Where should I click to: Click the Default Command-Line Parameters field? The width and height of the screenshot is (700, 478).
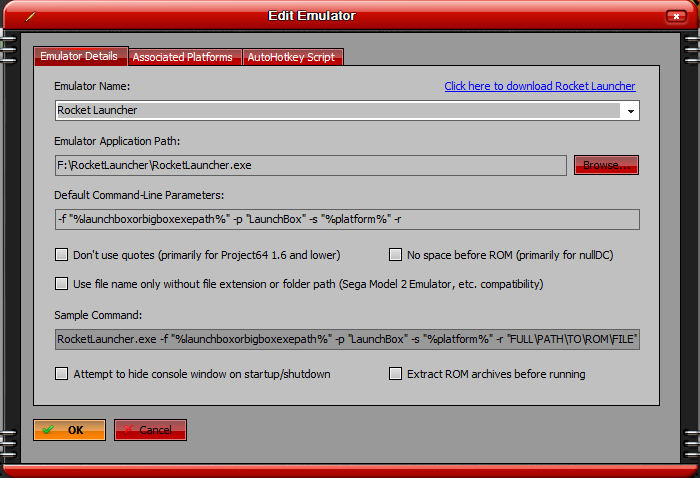(x=347, y=220)
